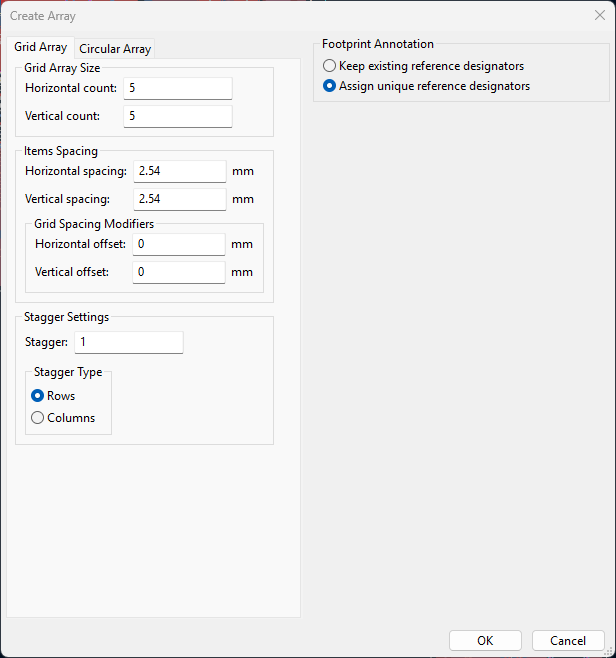Viewport: 616px width, 658px height.
Task: Click the Horizontal count input field
Action: click(177, 88)
